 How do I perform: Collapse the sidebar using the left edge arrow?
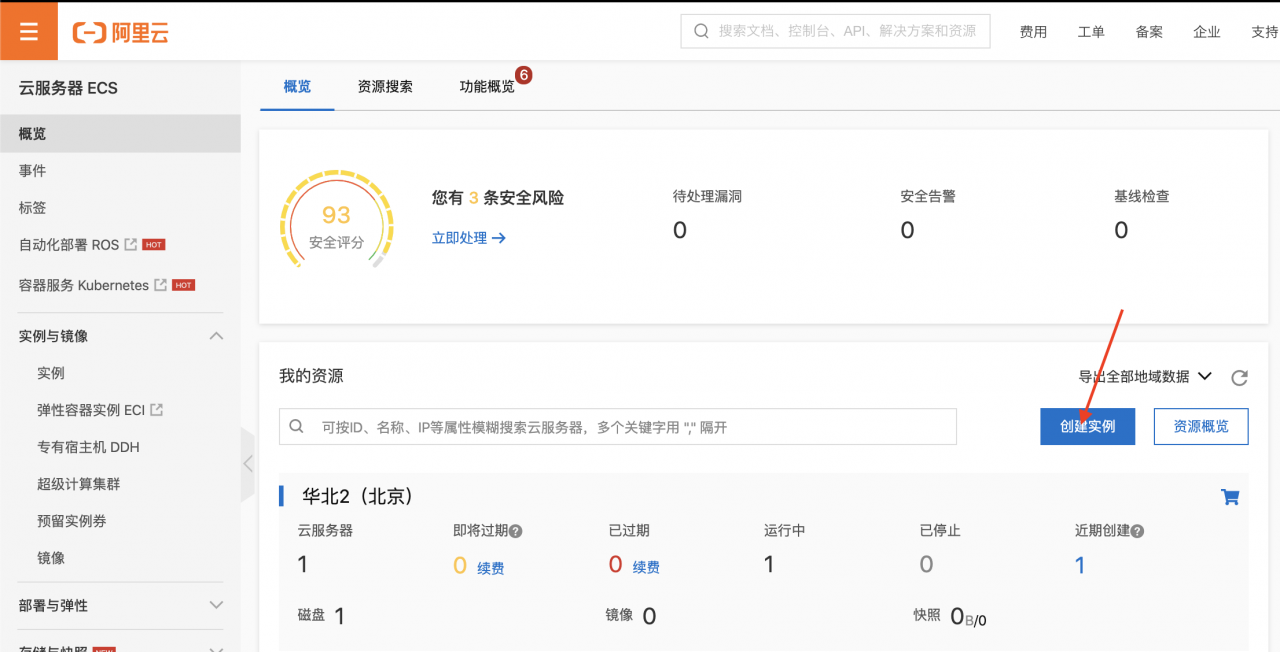[x=247, y=463]
